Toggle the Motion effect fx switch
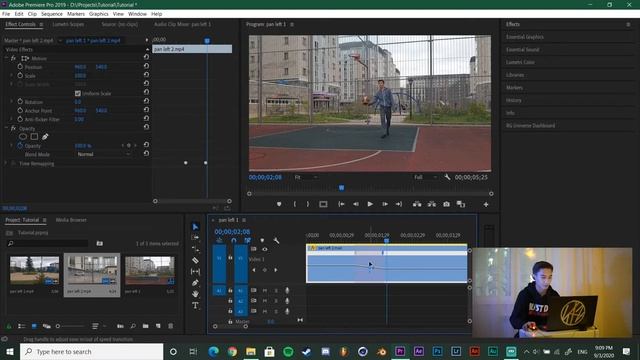Image resolution: width=640 pixels, height=360 pixels. (x=13, y=58)
